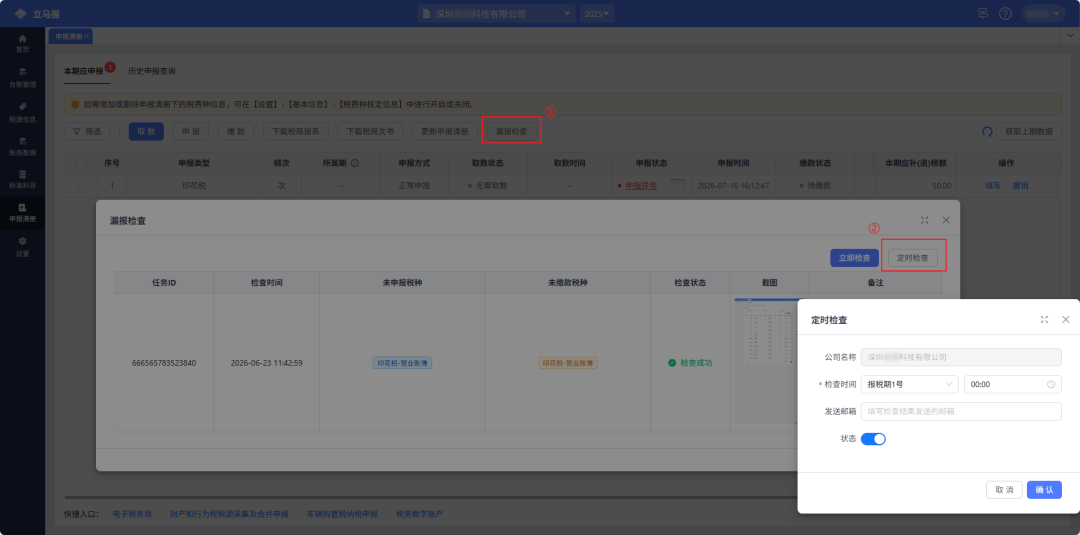This screenshot has width=1080, height=535.
Task: Click task ID 666565783523840
Action: coord(164,362)
